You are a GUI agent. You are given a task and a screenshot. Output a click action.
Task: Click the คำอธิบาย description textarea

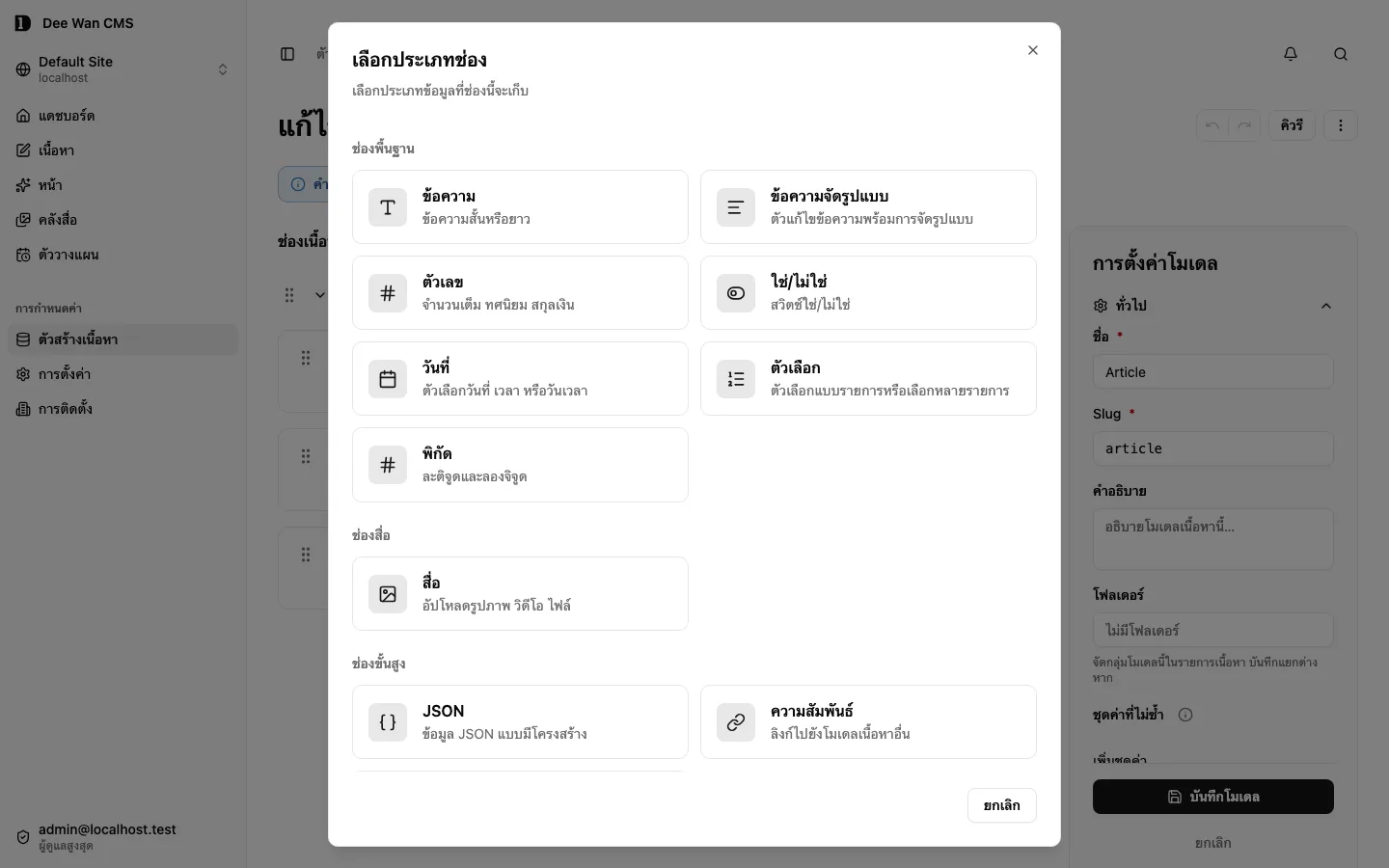tap(1213, 539)
